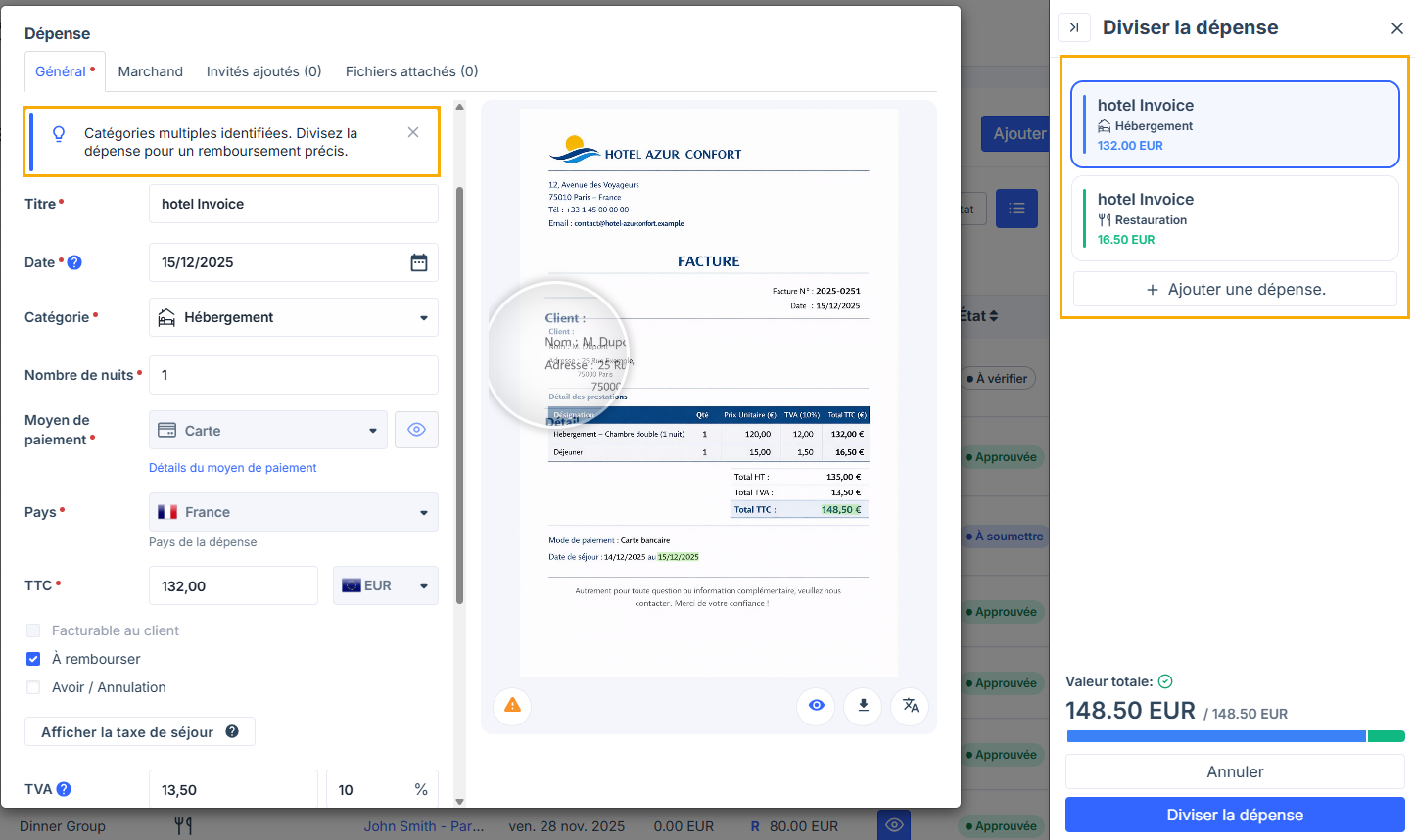Open Détails du moyen de paiement link
The height and width of the screenshot is (840, 1415).
pyautogui.click(x=232, y=467)
